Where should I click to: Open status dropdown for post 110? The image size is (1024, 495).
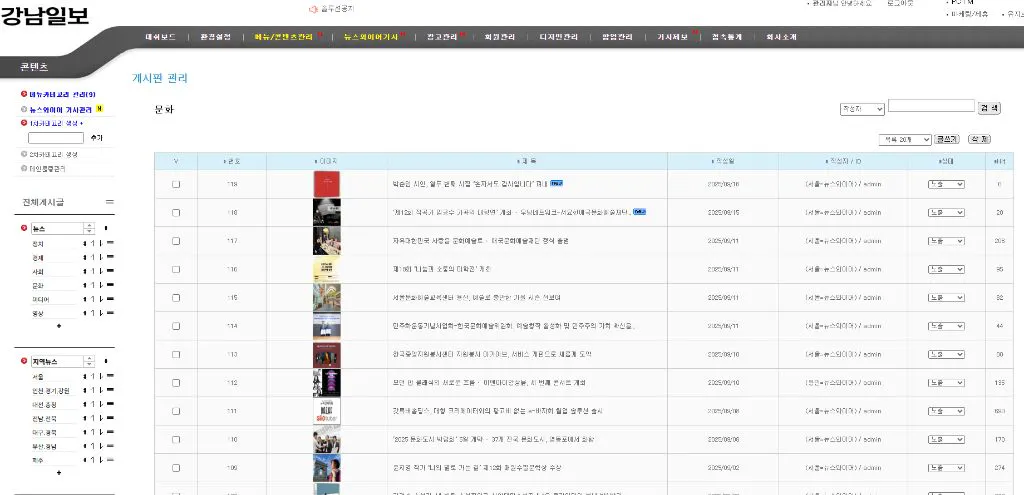tap(946, 439)
